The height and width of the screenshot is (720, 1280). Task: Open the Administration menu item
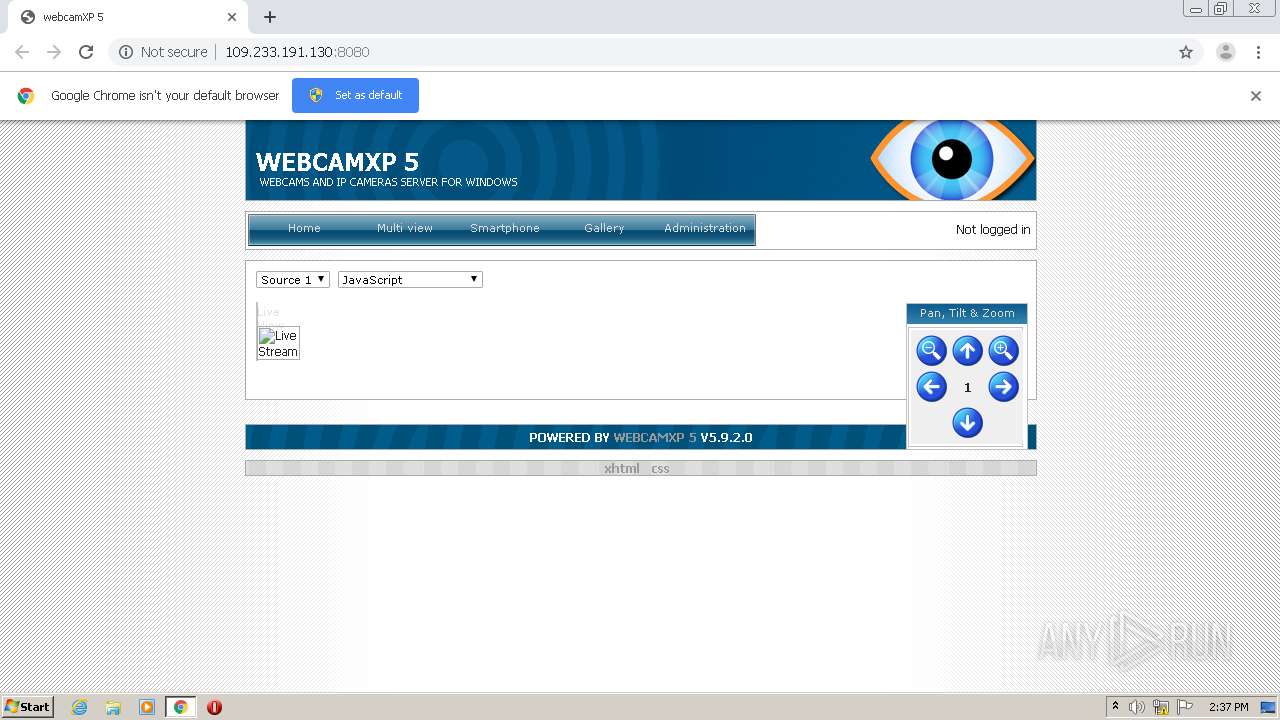pyautogui.click(x=705, y=228)
